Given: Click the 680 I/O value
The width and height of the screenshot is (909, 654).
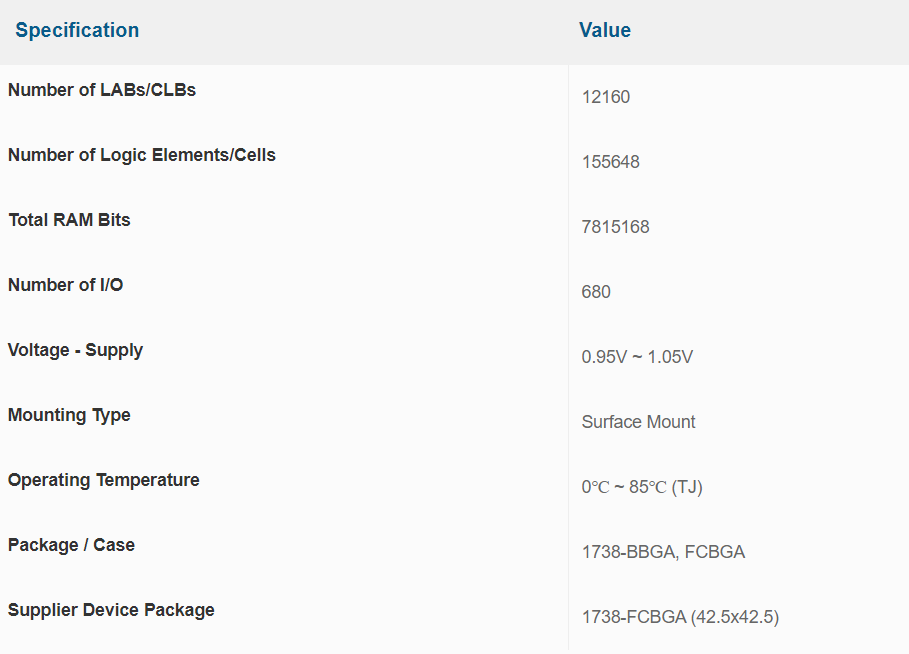Looking at the screenshot, I should [x=596, y=292].
